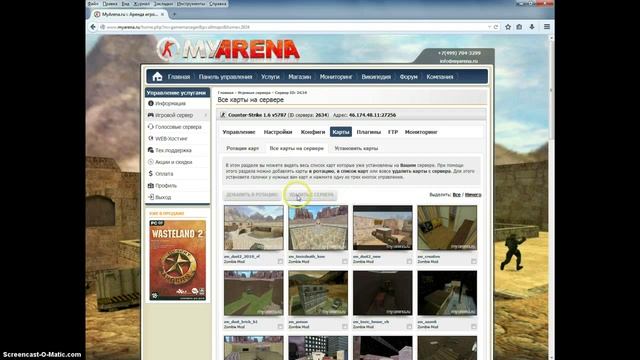The height and width of the screenshot is (360, 640).
Task: Switch to the Плагины server tab
Action: click(x=369, y=132)
